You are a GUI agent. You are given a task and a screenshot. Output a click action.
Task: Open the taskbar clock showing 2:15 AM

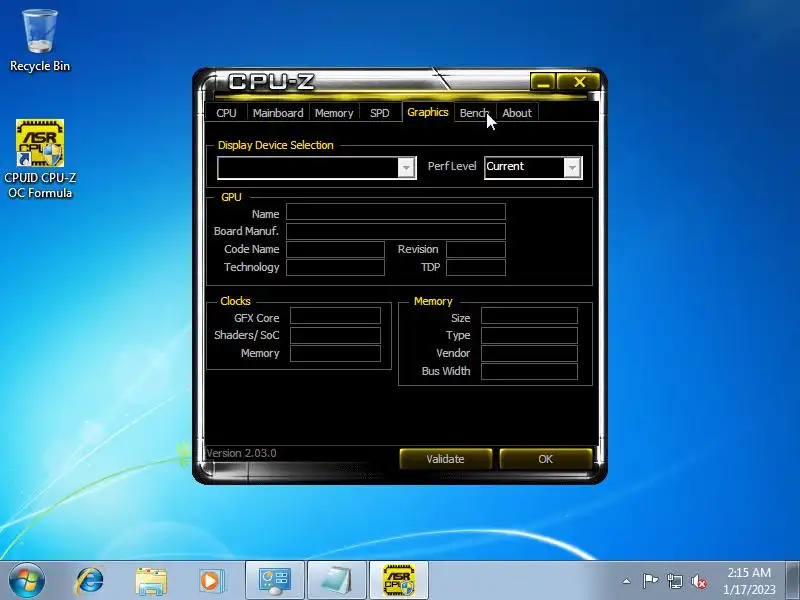748,581
